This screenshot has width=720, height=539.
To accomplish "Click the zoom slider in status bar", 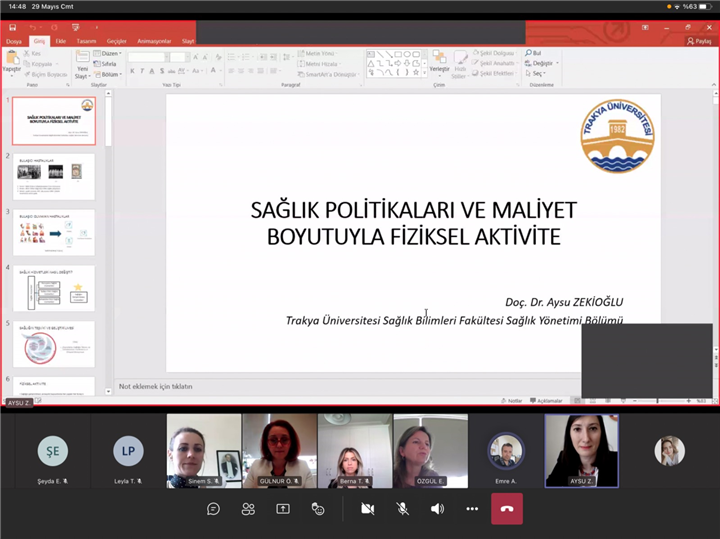I will (661, 401).
